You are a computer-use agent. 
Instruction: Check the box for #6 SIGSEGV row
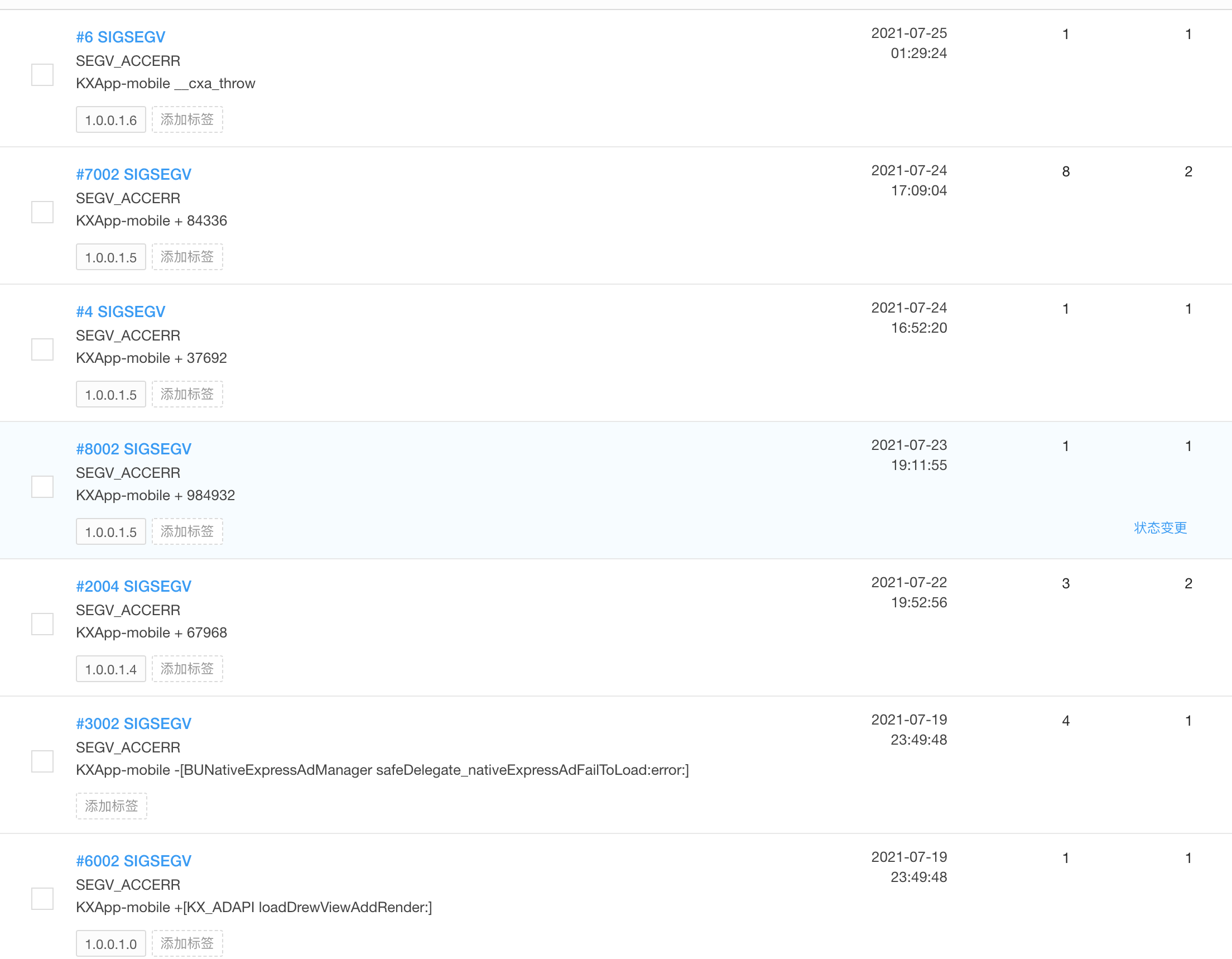42,74
